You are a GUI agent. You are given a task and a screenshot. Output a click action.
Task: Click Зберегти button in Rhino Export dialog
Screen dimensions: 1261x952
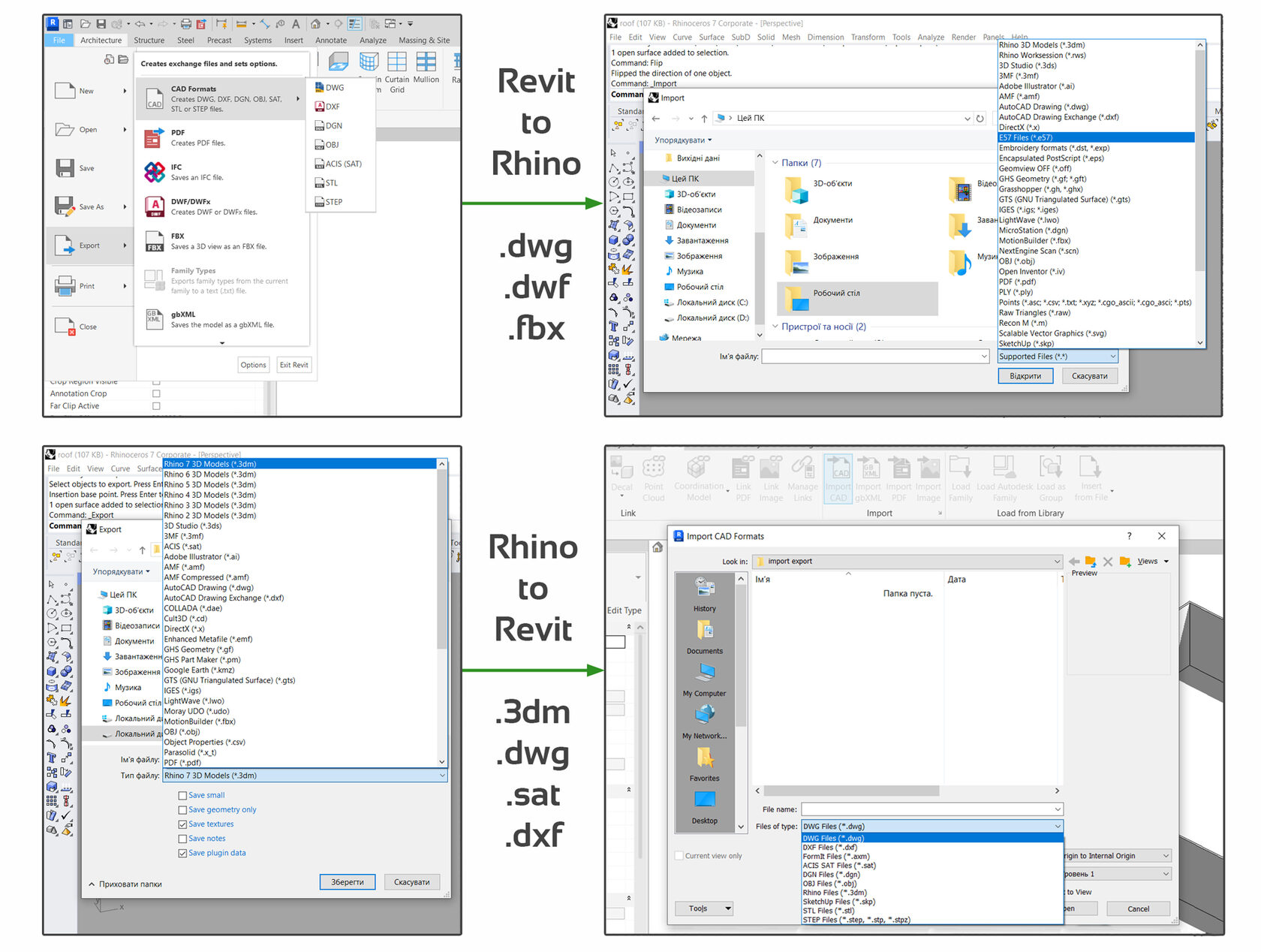(348, 882)
